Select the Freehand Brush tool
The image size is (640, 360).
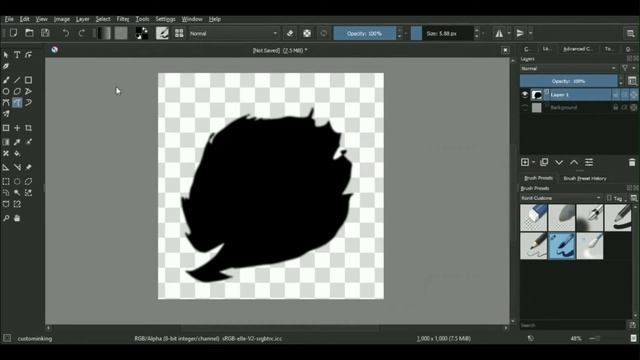[6, 80]
